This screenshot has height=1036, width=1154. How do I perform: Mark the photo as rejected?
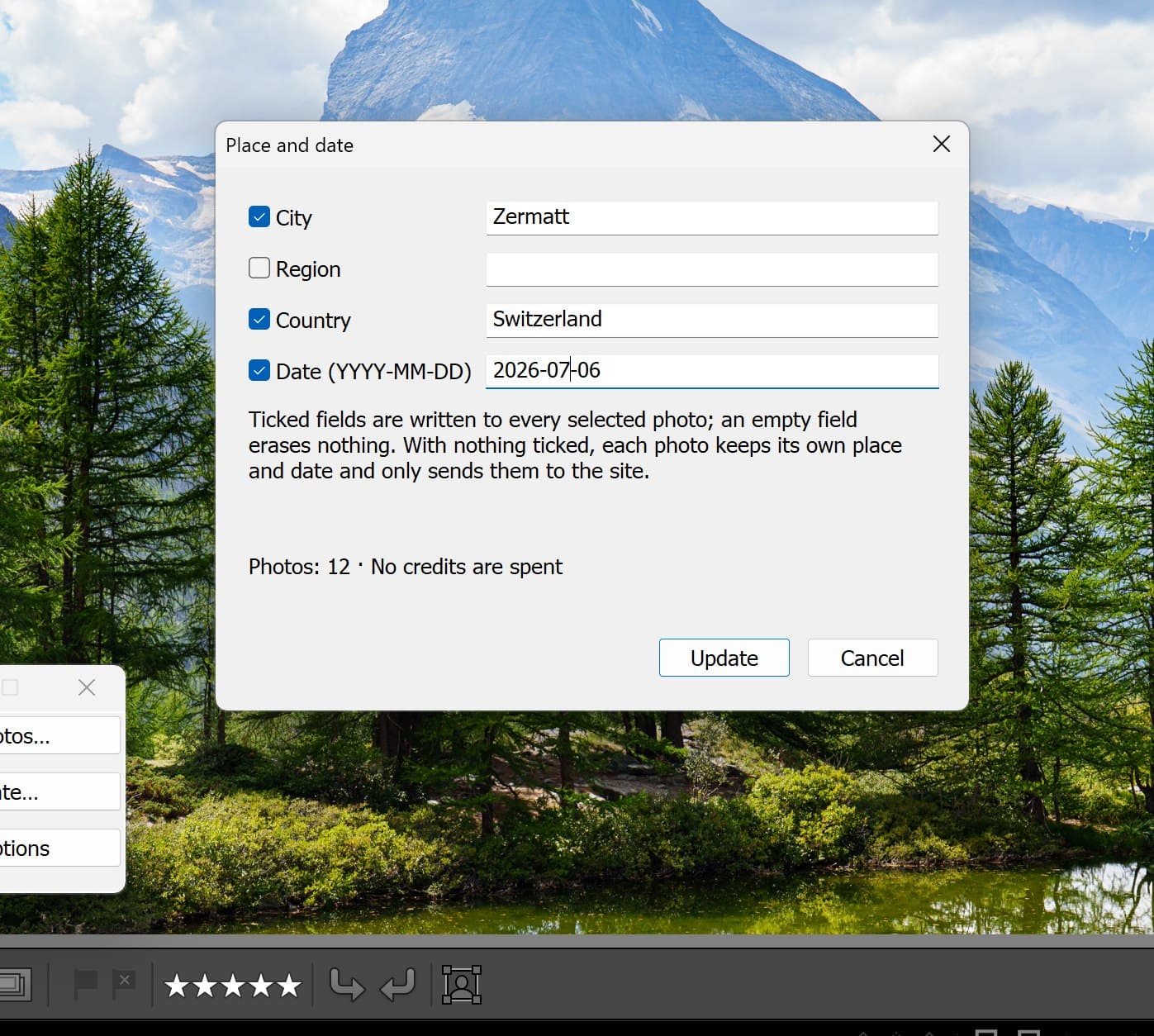click(x=124, y=984)
